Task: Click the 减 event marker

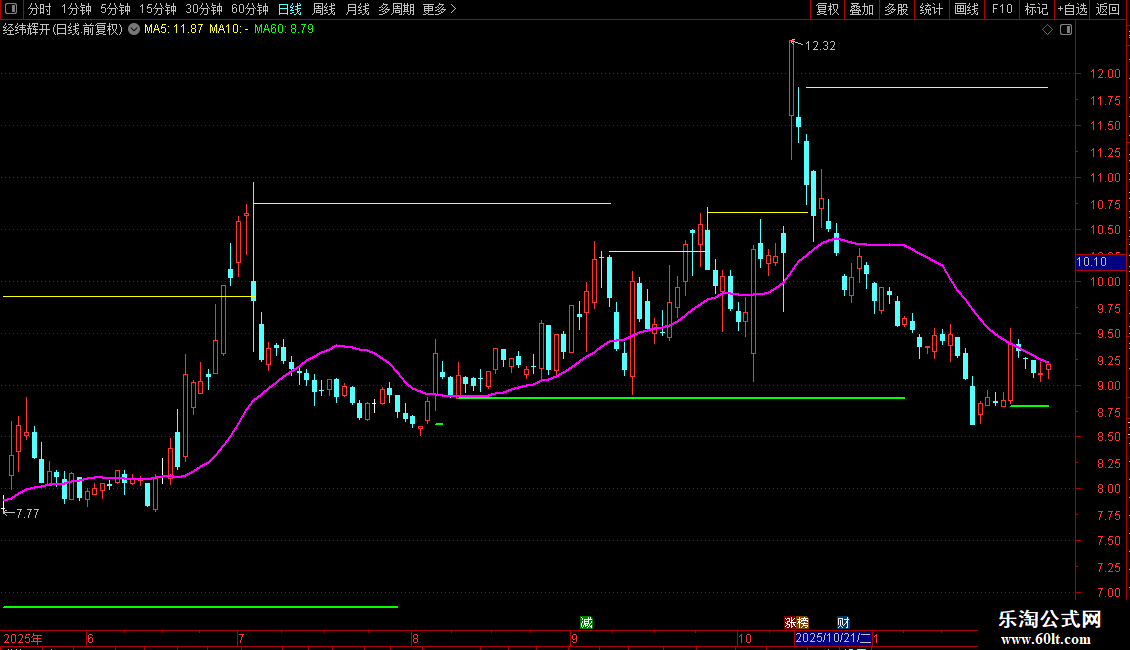Action: click(x=587, y=623)
